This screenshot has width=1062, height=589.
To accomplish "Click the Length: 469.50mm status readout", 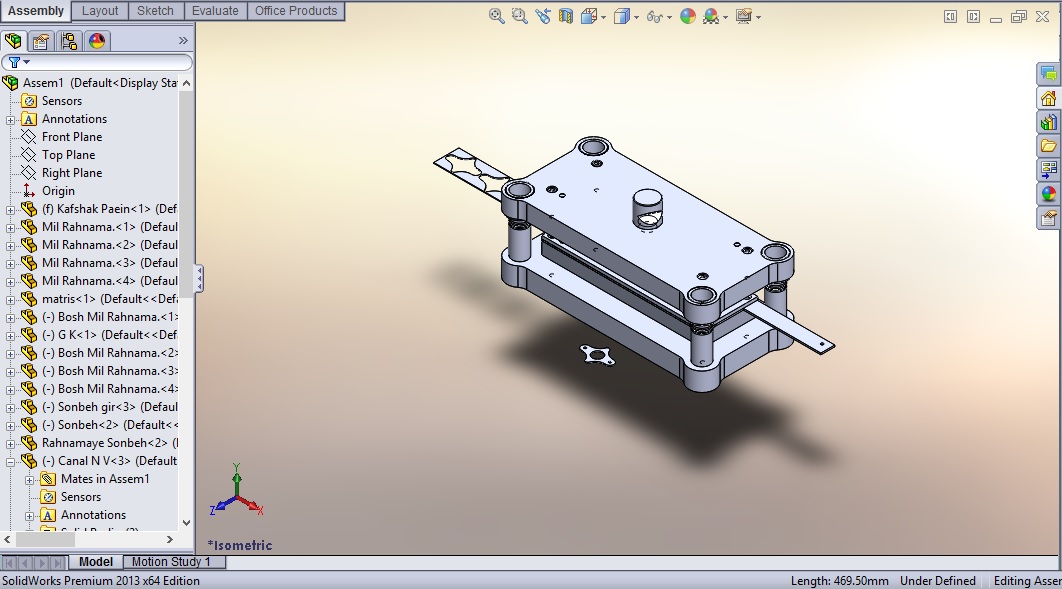I will [x=839, y=581].
